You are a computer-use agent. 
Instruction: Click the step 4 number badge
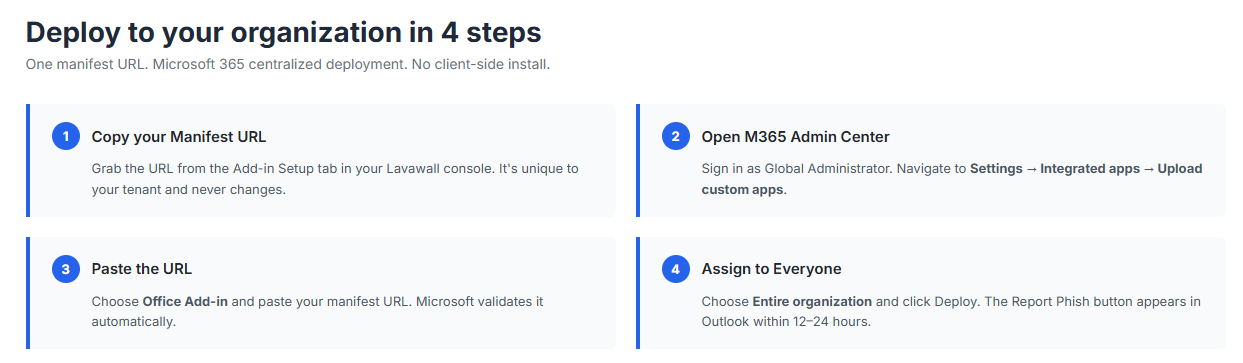point(676,269)
